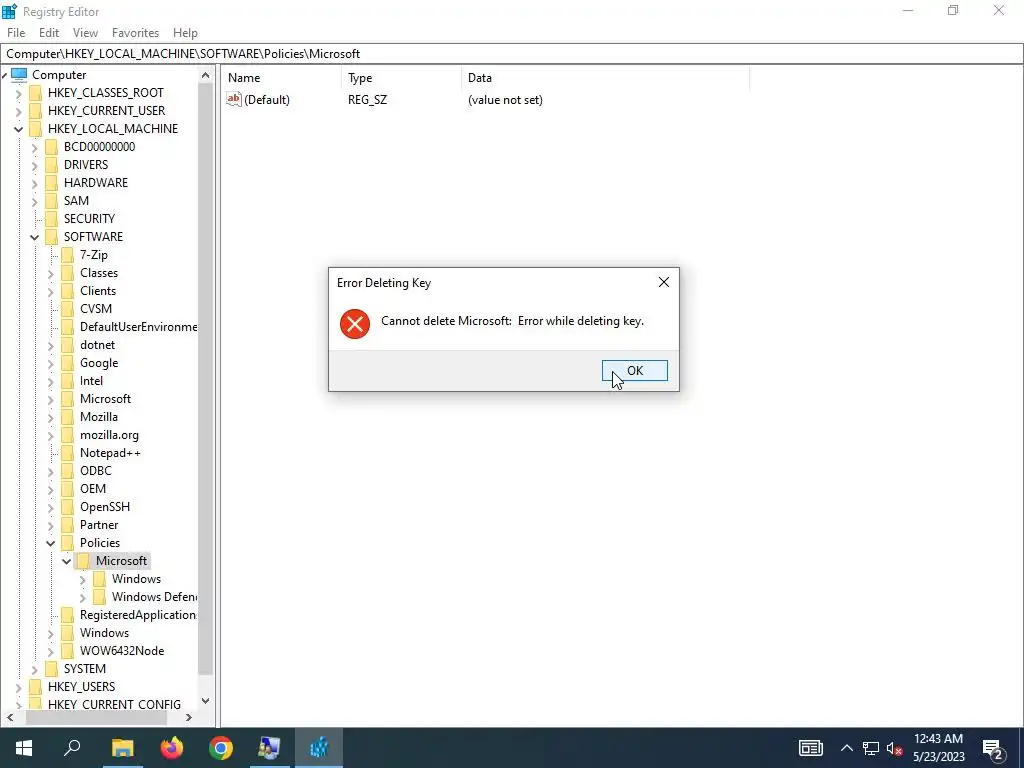The width and height of the screenshot is (1024, 768).
Task: Click the tree pane scroll up arrow
Action: click(x=206, y=75)
